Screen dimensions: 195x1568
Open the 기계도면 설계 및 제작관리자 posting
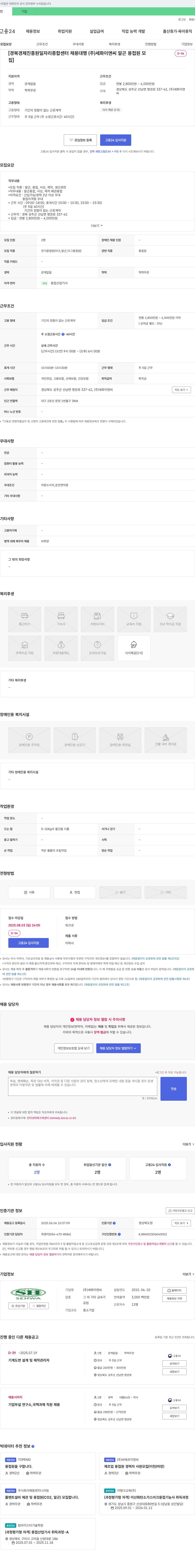[29, 1360]
